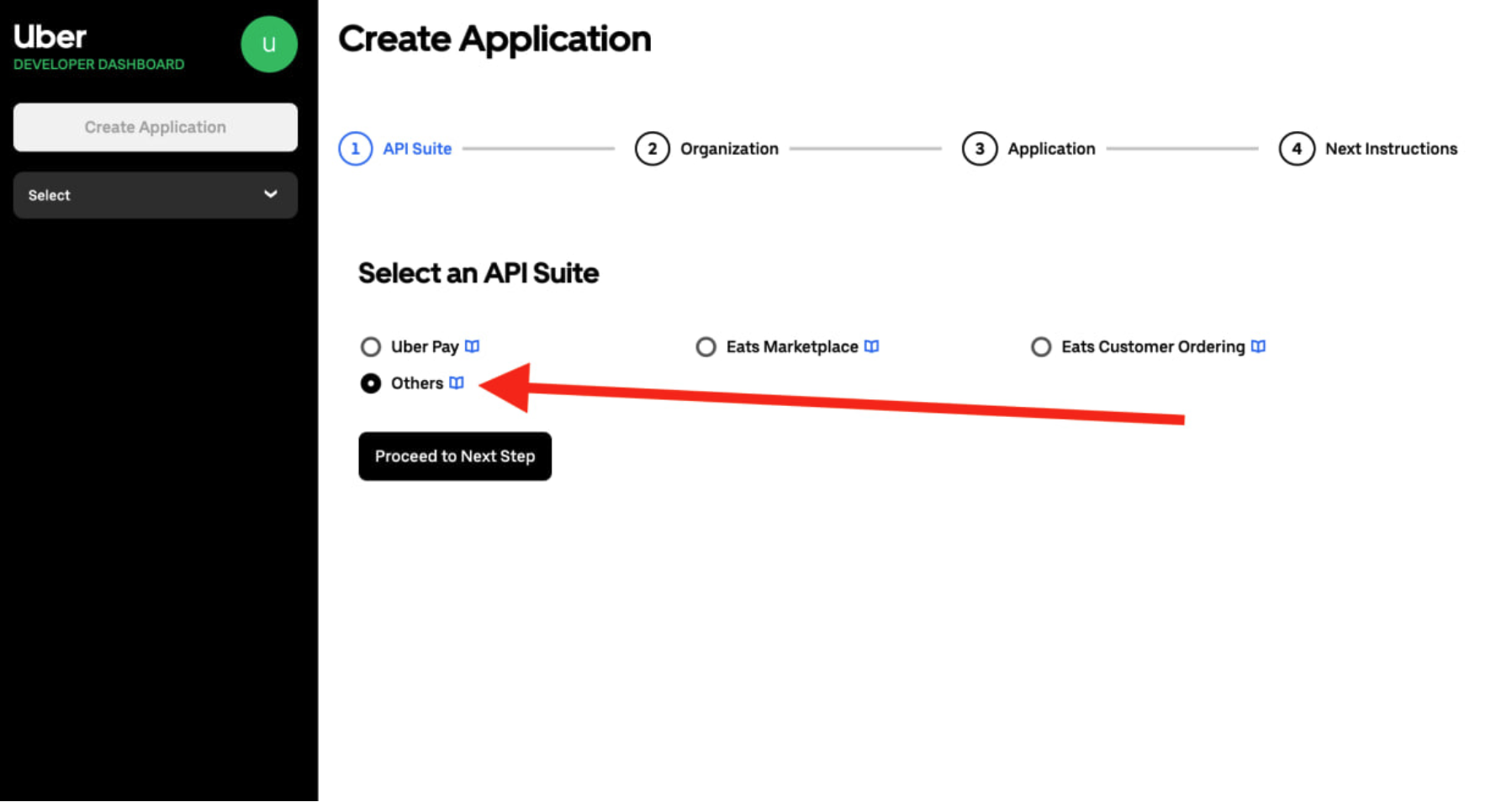This screenshot has width=1512, height=802.
Task: Click the Proceed to Next Step button
Action: click(x=455, y=456)
